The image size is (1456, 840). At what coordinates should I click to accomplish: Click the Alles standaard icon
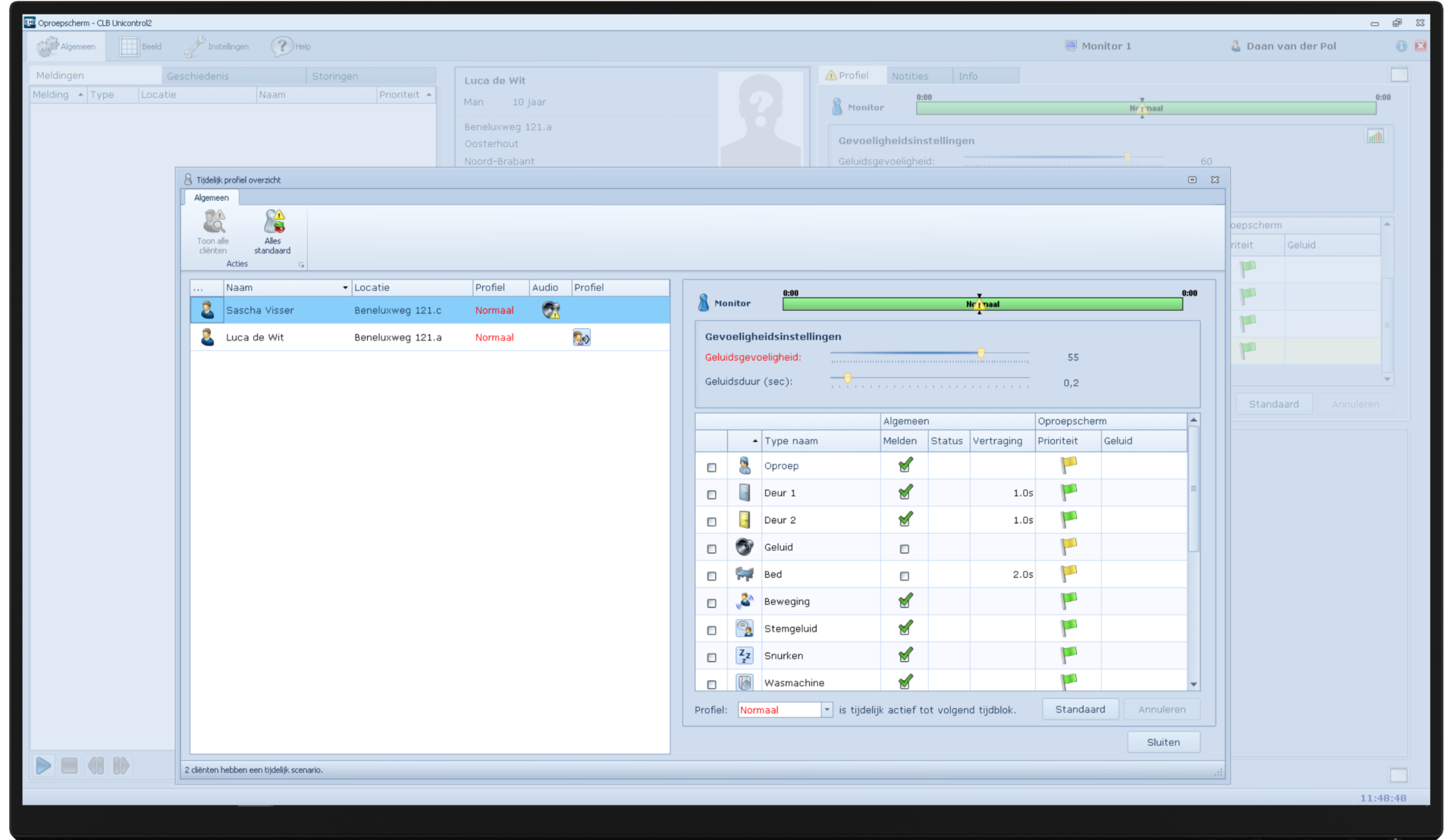pyautogui.click(x=274, y=222)
